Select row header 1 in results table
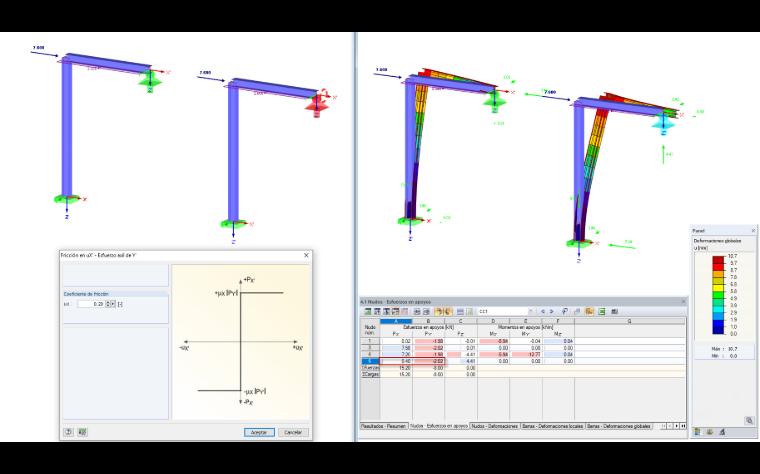 pos(370,341)
